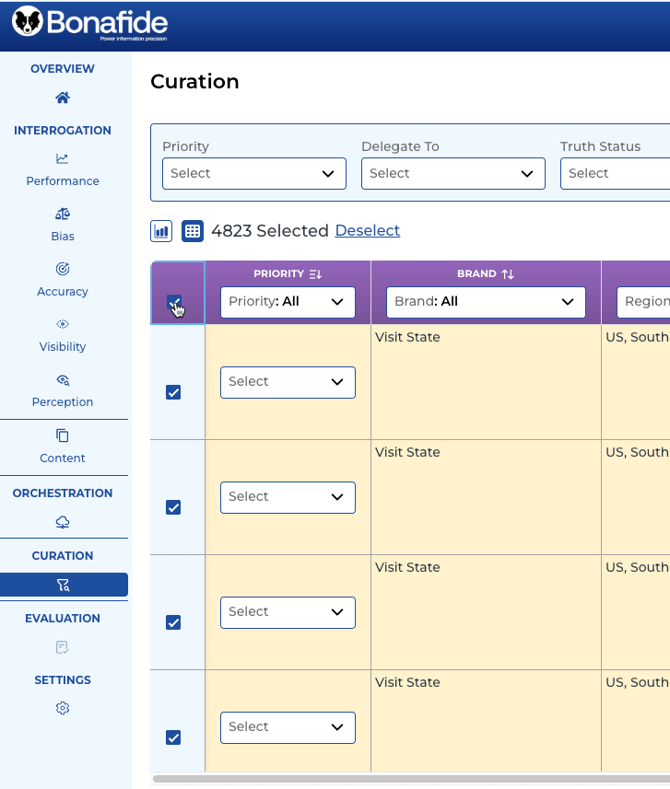Go to Accuracy target icon
The image size is (670, 789).
[x=63, y=269]
